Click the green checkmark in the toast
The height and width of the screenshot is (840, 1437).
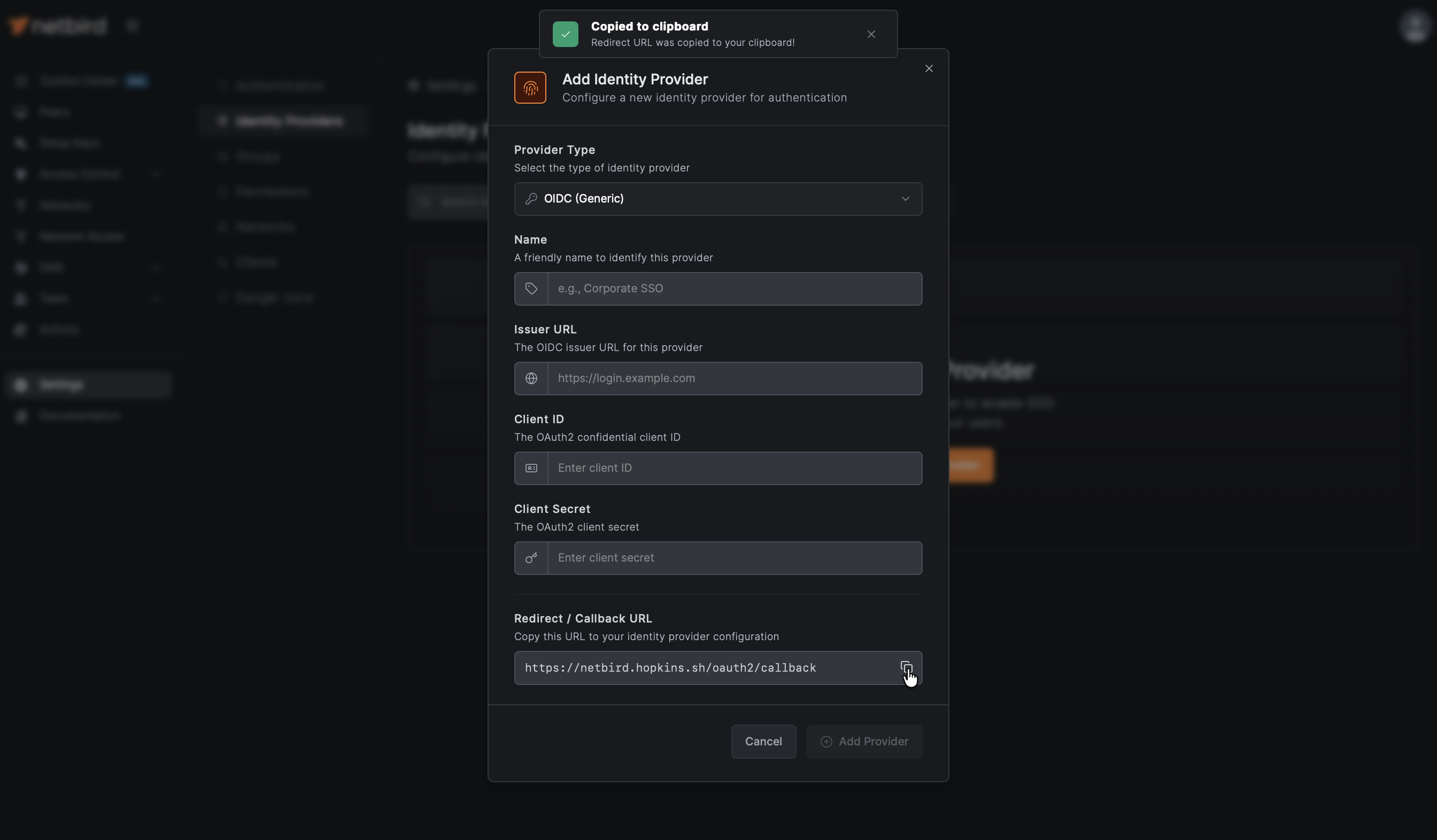pyautogui.click(x=565, y=34)
